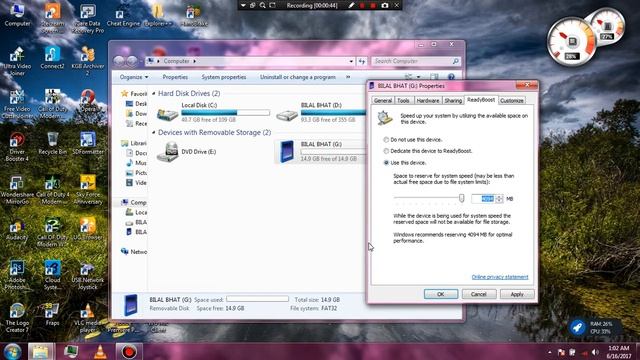Open the USB Network Joystick shortcut
The height and width of the screenshot is (360, 640).
[88, 275]
